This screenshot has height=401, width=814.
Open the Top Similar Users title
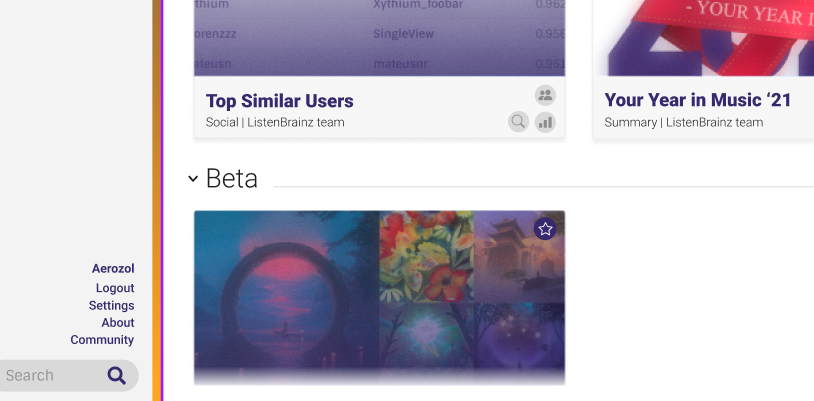tap(279, 101)
